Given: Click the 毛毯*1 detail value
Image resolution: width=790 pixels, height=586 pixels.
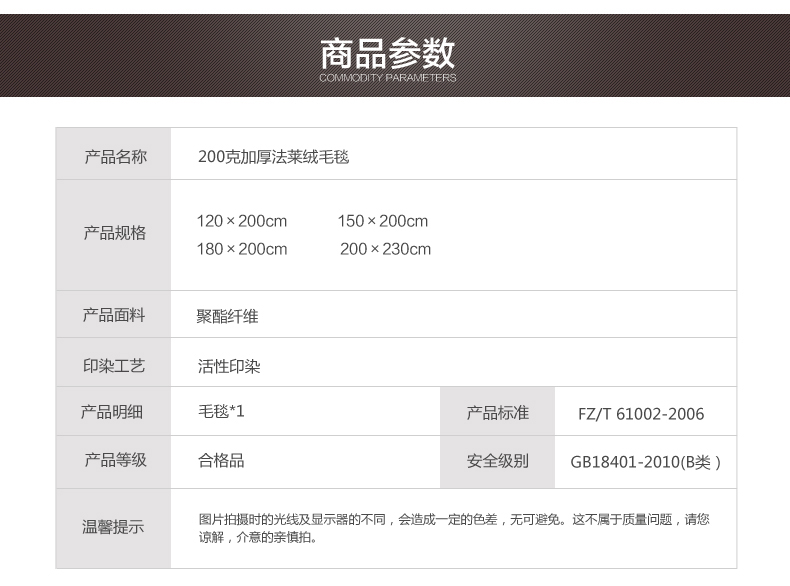Looking at the screenshot, I should (x=221, y=411).
